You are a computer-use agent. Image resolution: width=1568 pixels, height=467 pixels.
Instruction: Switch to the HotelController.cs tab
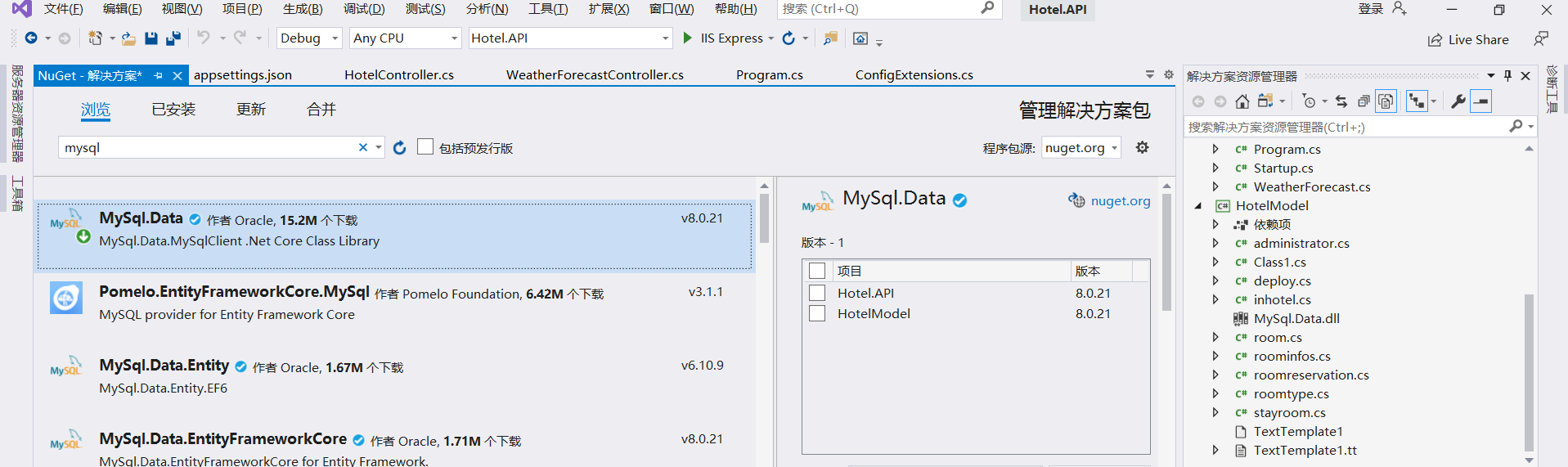pyautogui.click(x=399, y=74)
